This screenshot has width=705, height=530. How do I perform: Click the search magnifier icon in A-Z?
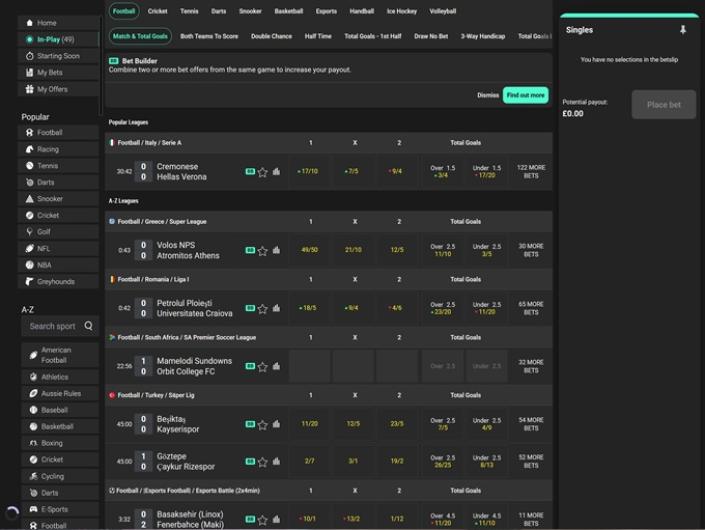click(x=88, y=326)
